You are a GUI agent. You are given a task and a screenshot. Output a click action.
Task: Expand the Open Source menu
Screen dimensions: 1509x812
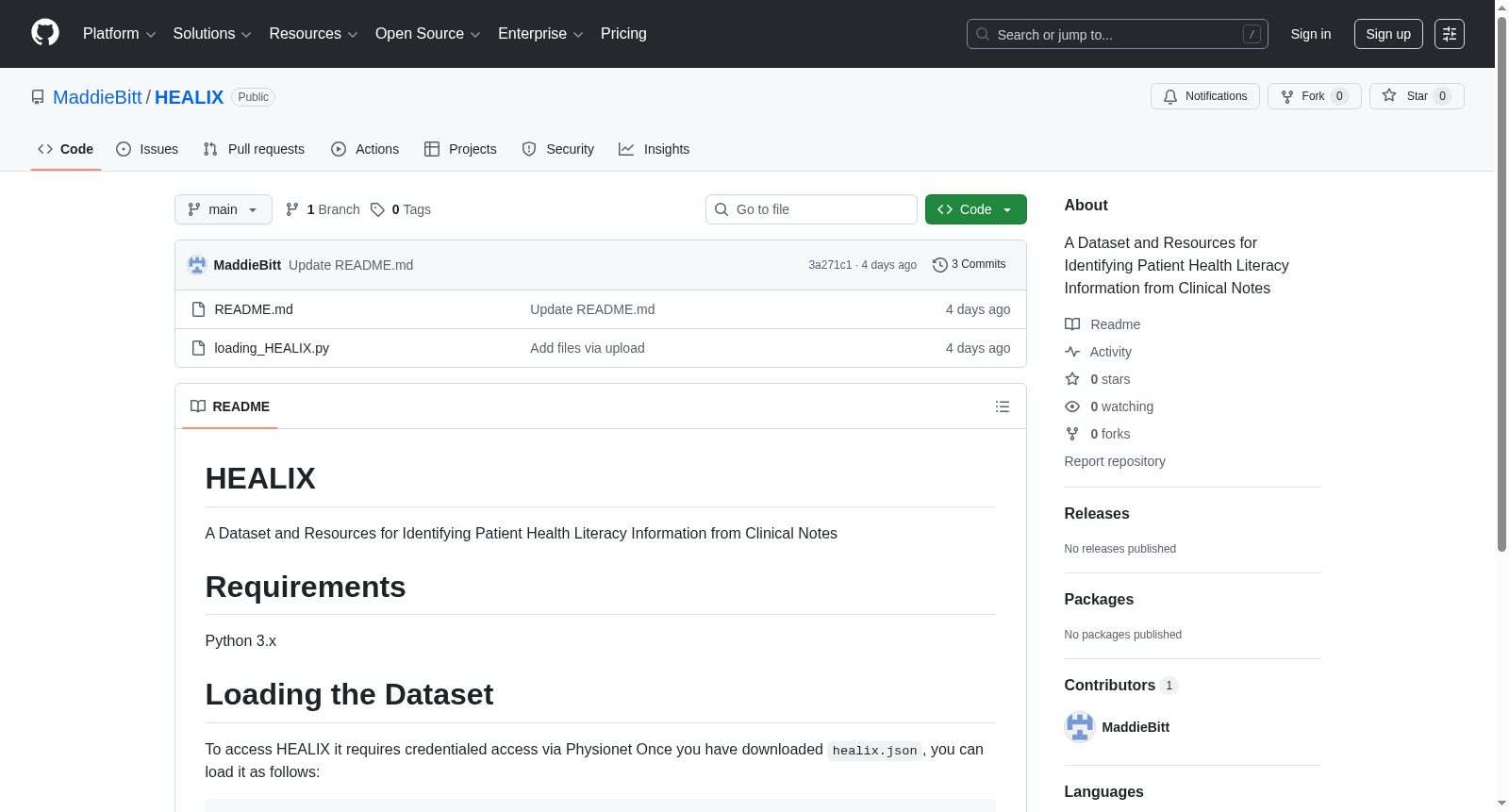(427, 34)
